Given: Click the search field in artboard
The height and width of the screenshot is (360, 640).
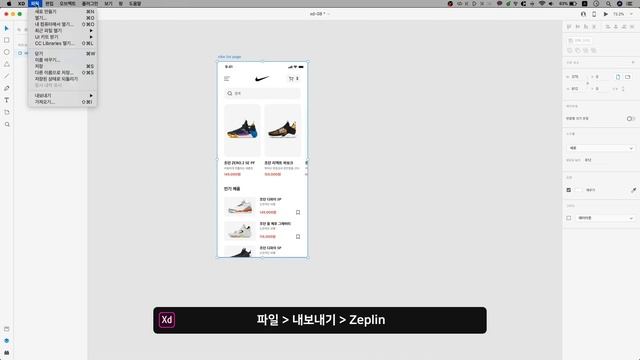Looking at the screenshot, I should 262,93.
